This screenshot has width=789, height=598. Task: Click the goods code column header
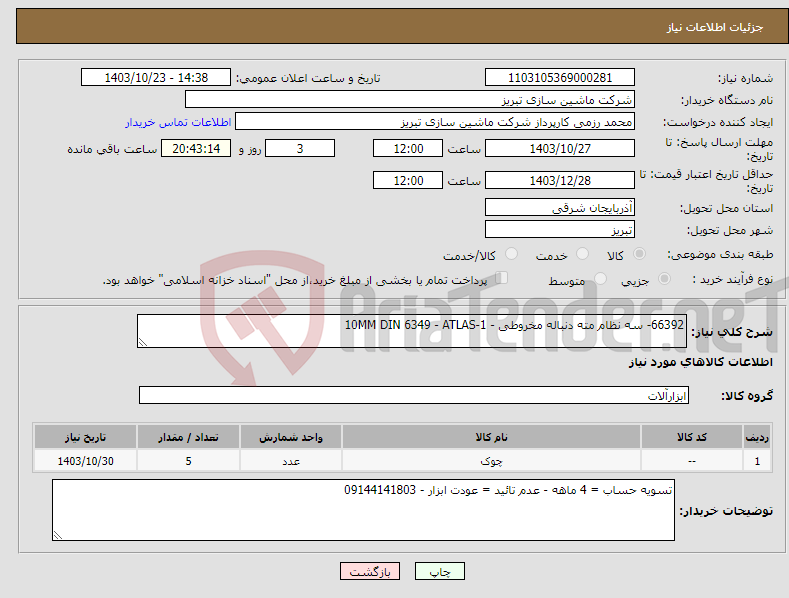pyautogui.click(x=691, y=437)
